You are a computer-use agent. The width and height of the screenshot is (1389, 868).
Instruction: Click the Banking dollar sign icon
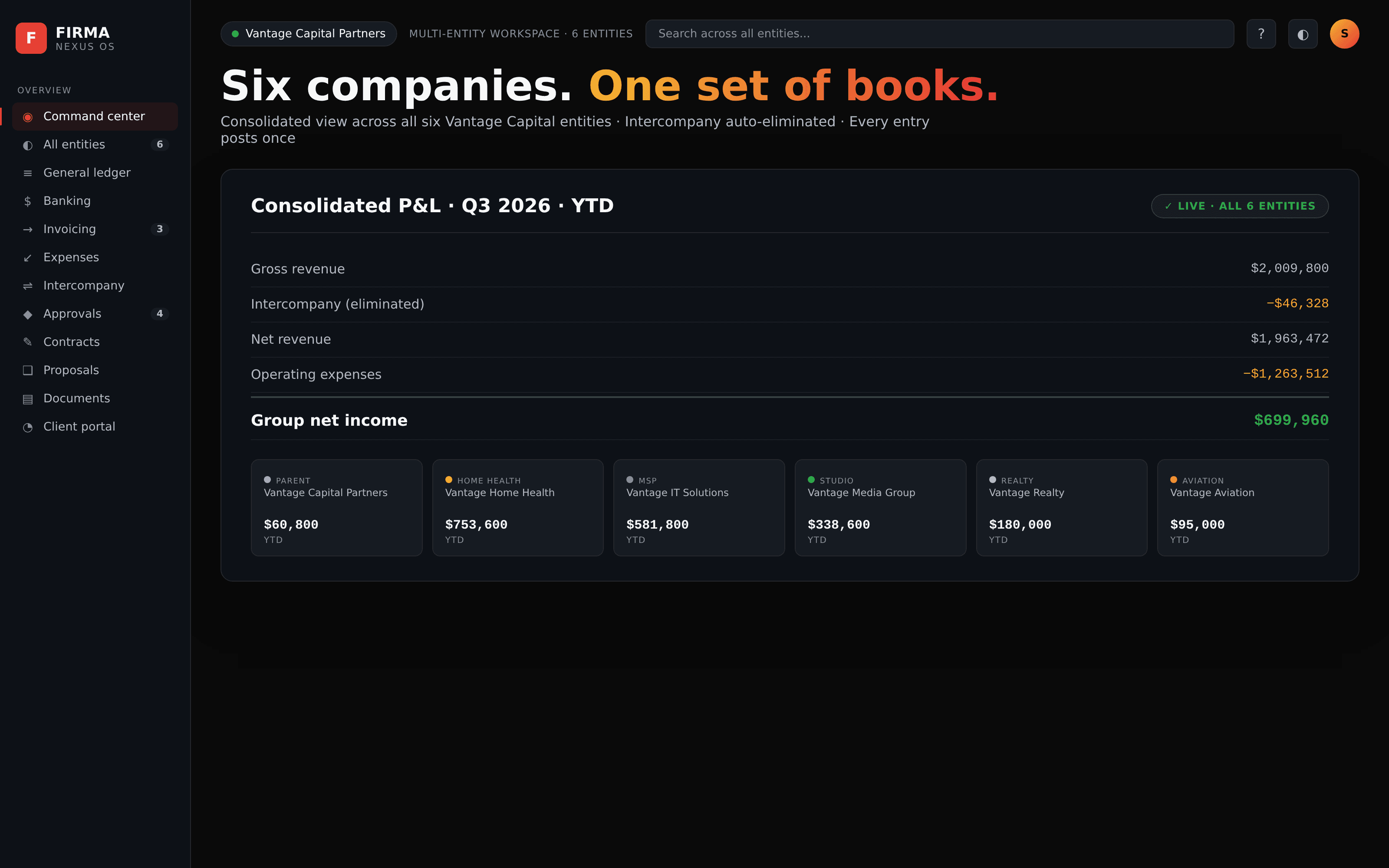click(27, 201)
